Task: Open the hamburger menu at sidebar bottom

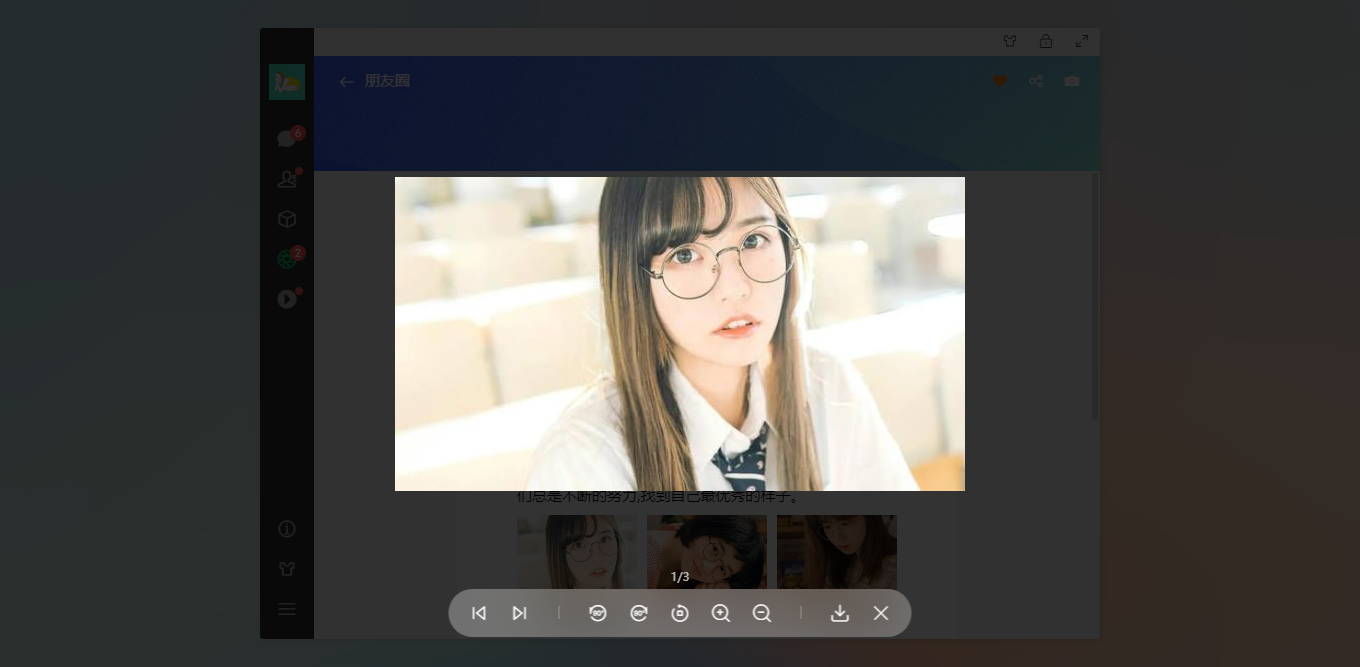Action: click(x=287, y=609)
